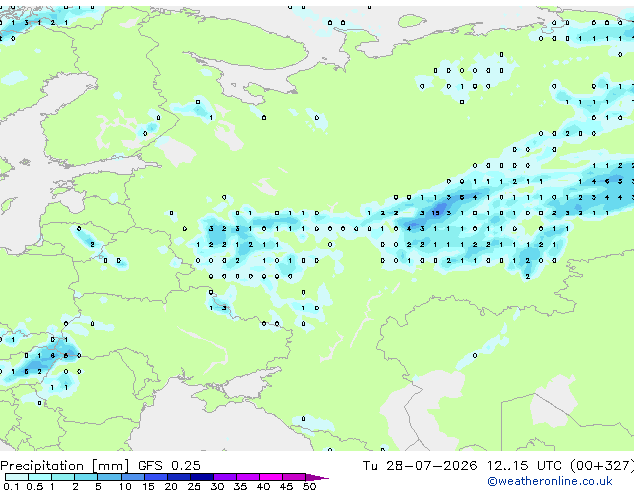Pick the 10–15 mm legend color box
The image size is (634, 490).
coord(133,477)
